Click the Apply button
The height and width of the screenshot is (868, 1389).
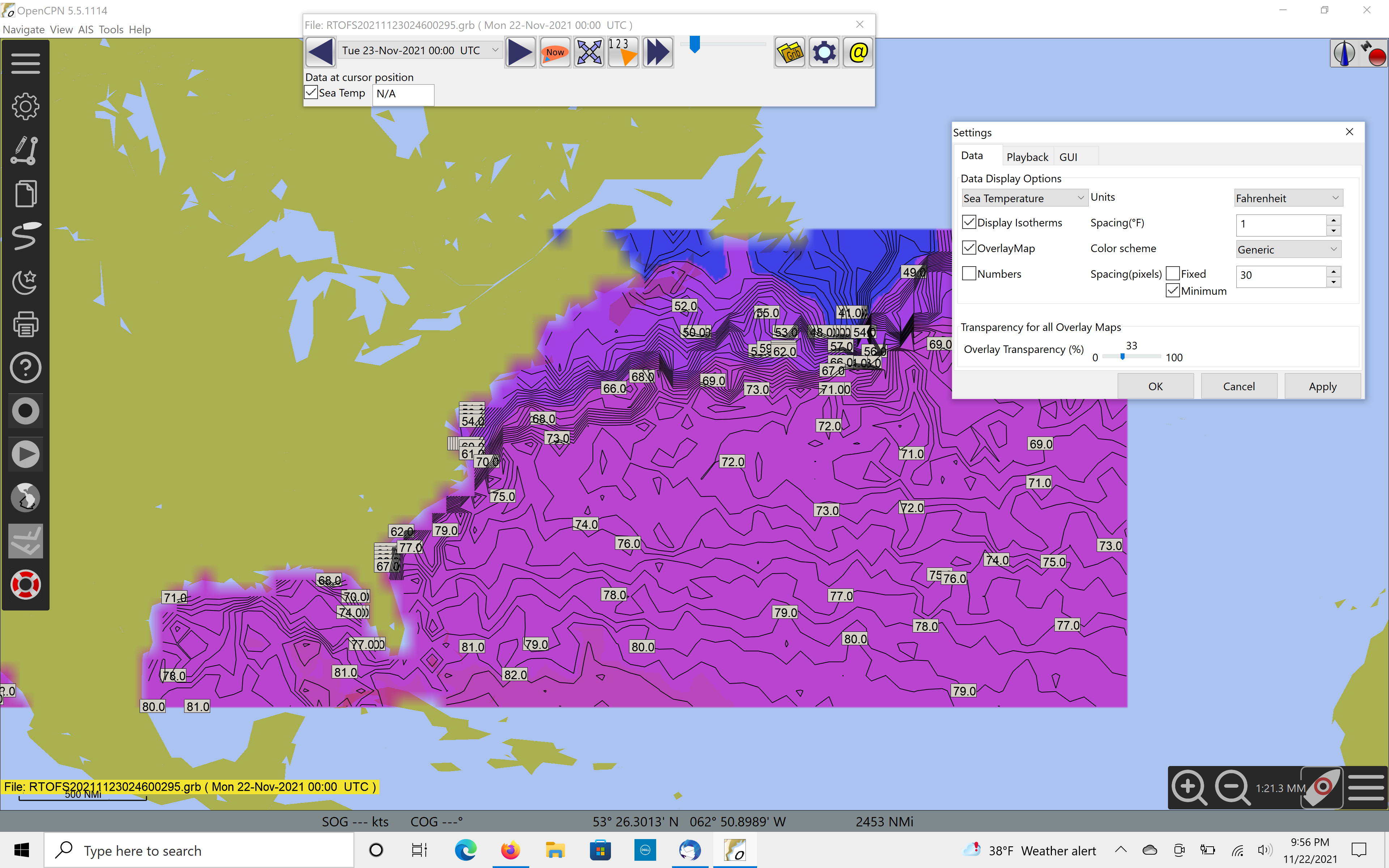tap(1322, 386)
